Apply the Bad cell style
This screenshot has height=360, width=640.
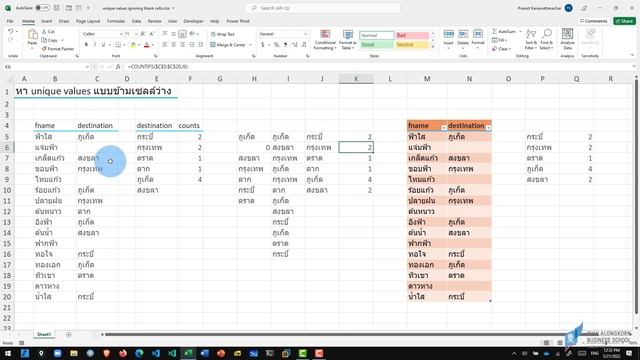412,36
